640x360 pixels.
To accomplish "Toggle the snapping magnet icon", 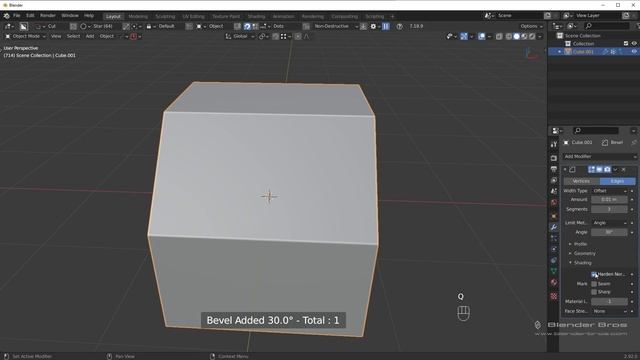I will [276, 36].
